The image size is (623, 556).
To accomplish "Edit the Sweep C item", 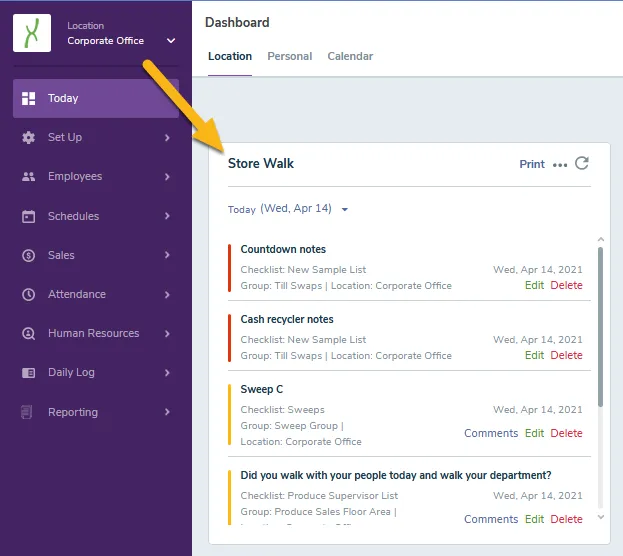I will tap(534, 433).
